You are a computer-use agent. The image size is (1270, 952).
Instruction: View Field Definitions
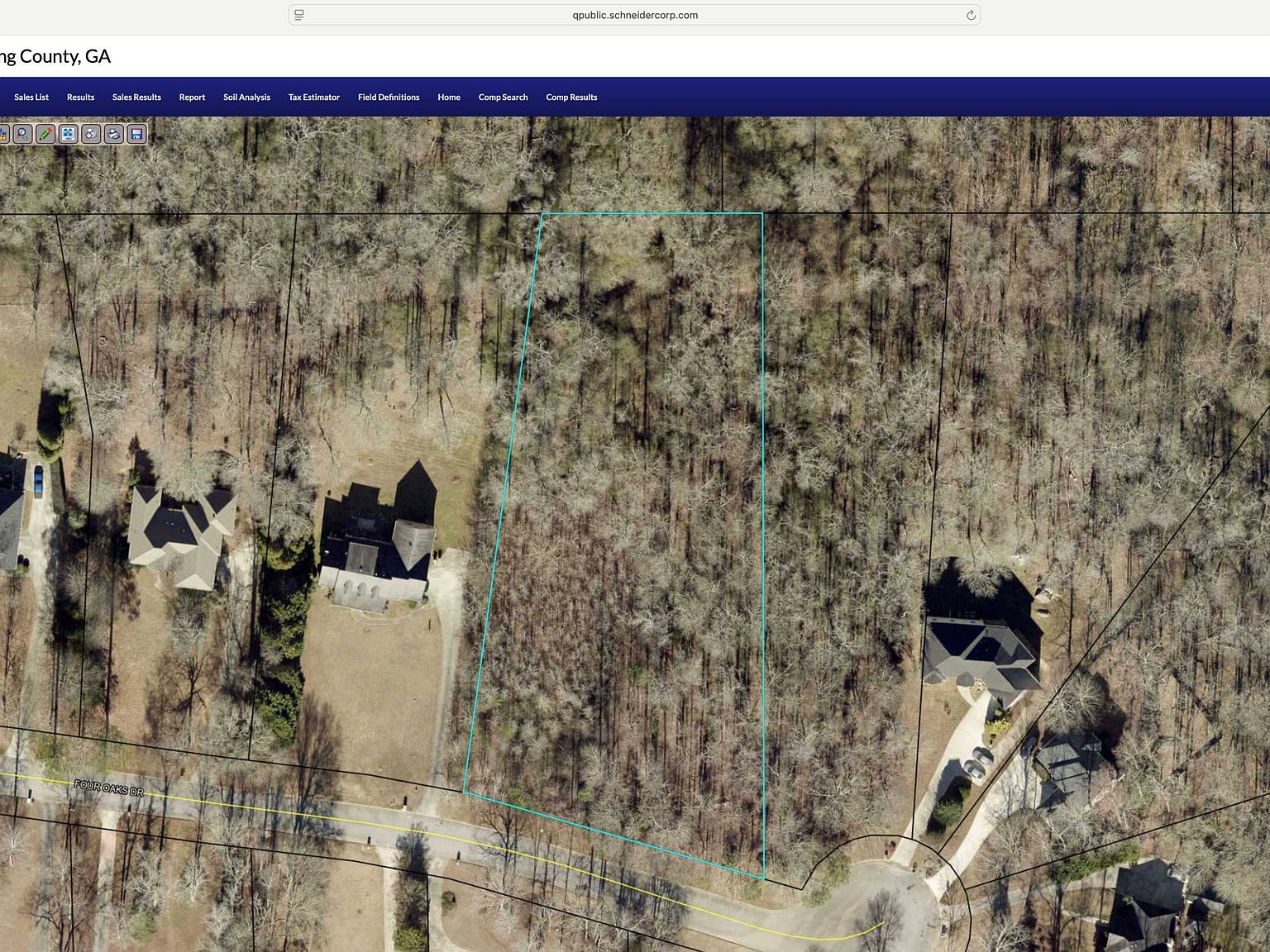[388, 97]
